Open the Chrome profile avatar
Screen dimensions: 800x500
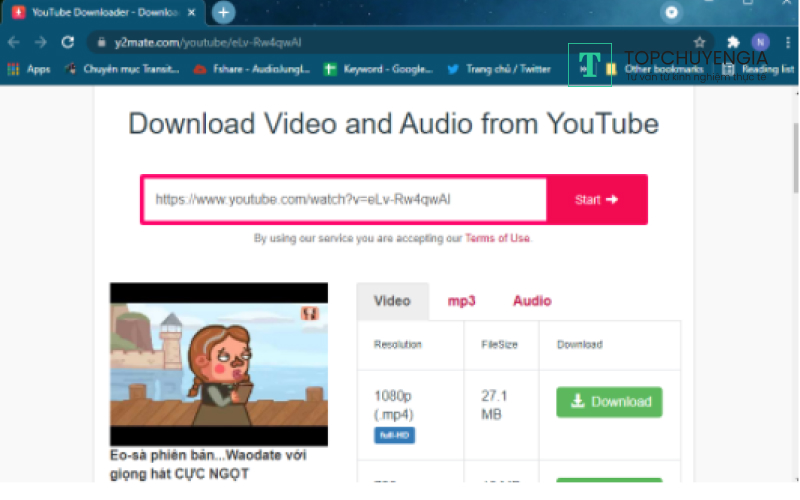click(760, 42)
